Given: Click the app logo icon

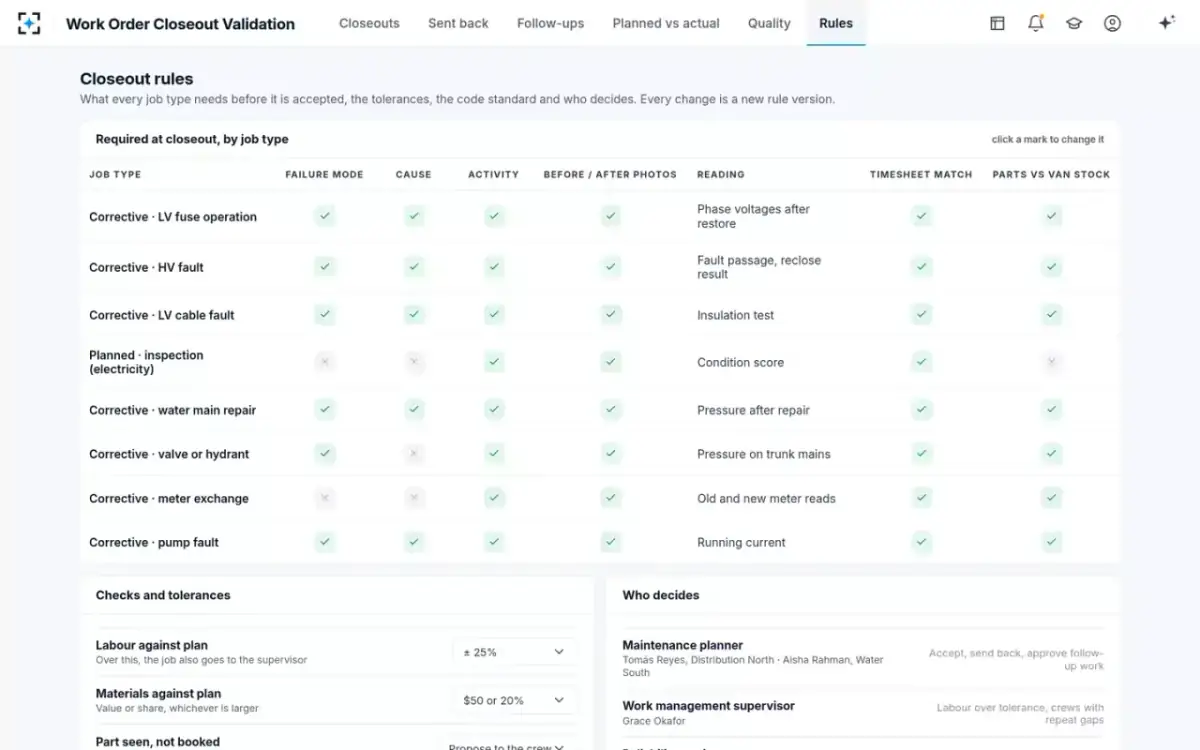Looking at the screenshot, I should pyautogui.click(x=30, y=23).
